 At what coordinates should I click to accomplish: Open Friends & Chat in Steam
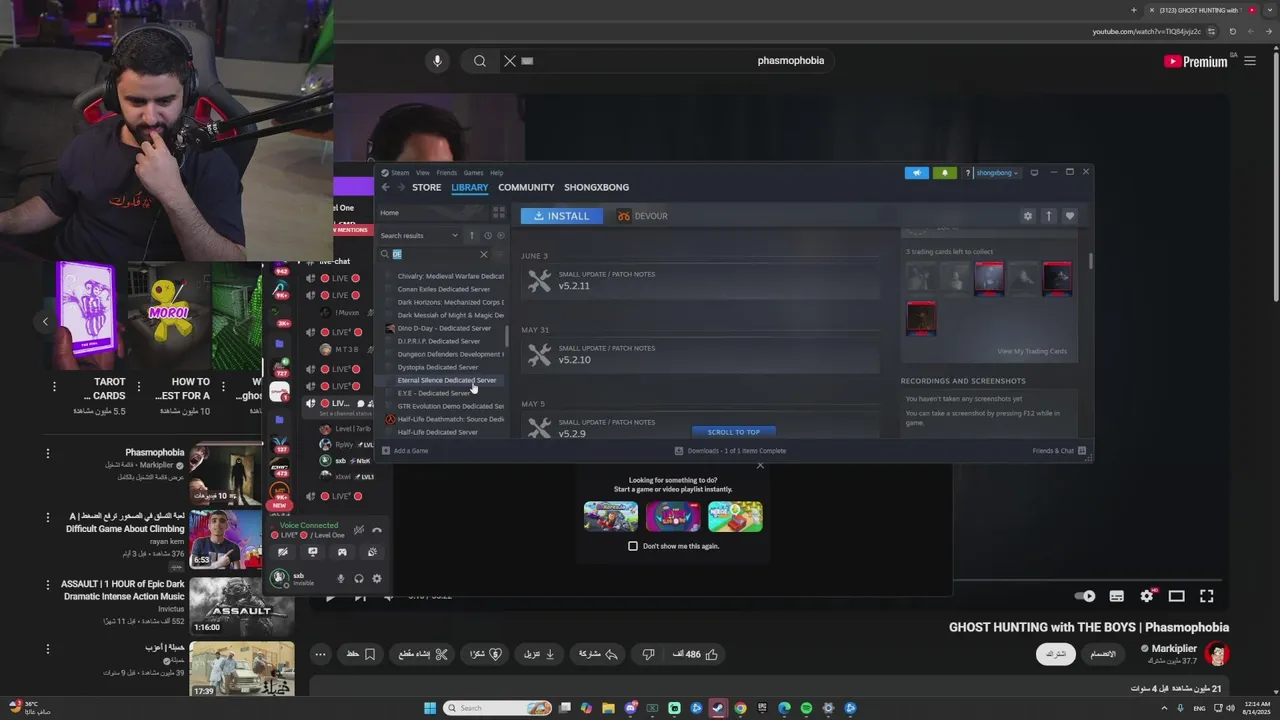point(1059,451)
